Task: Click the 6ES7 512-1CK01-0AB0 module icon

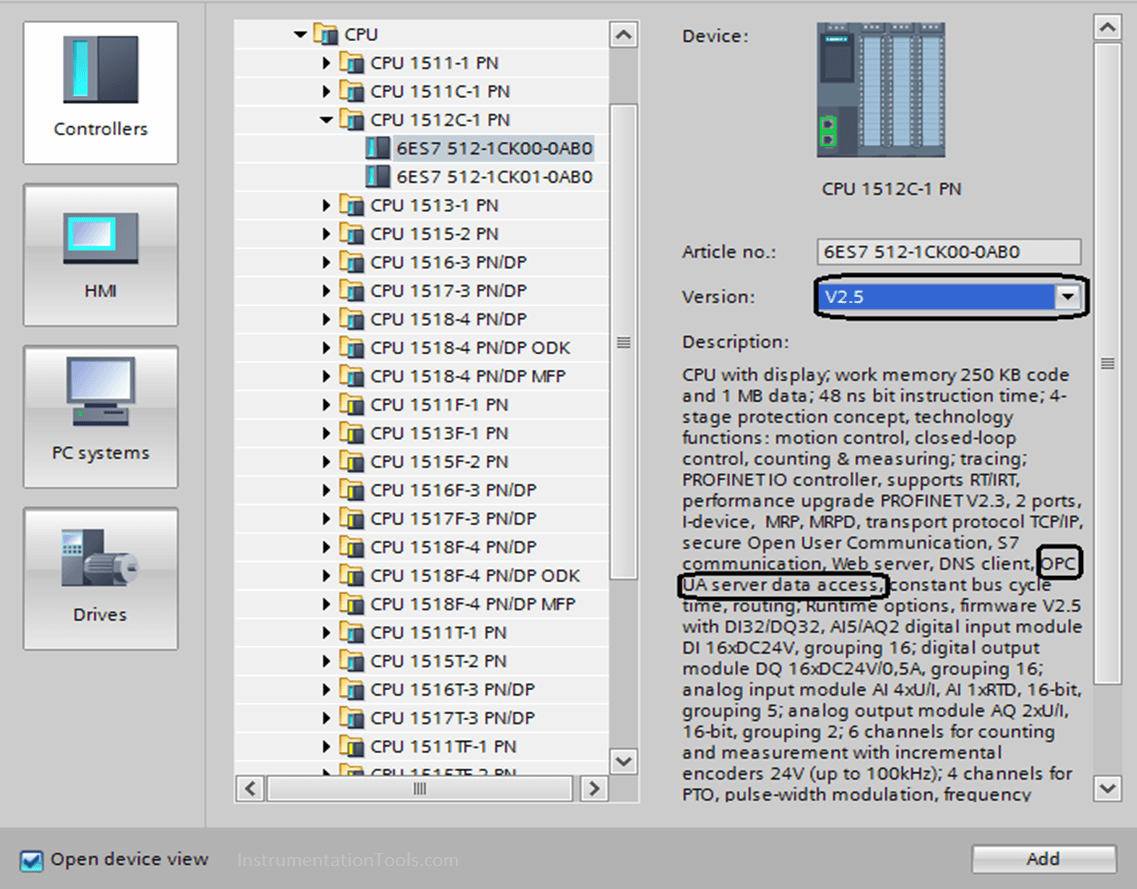Action: tap(377, 176)
